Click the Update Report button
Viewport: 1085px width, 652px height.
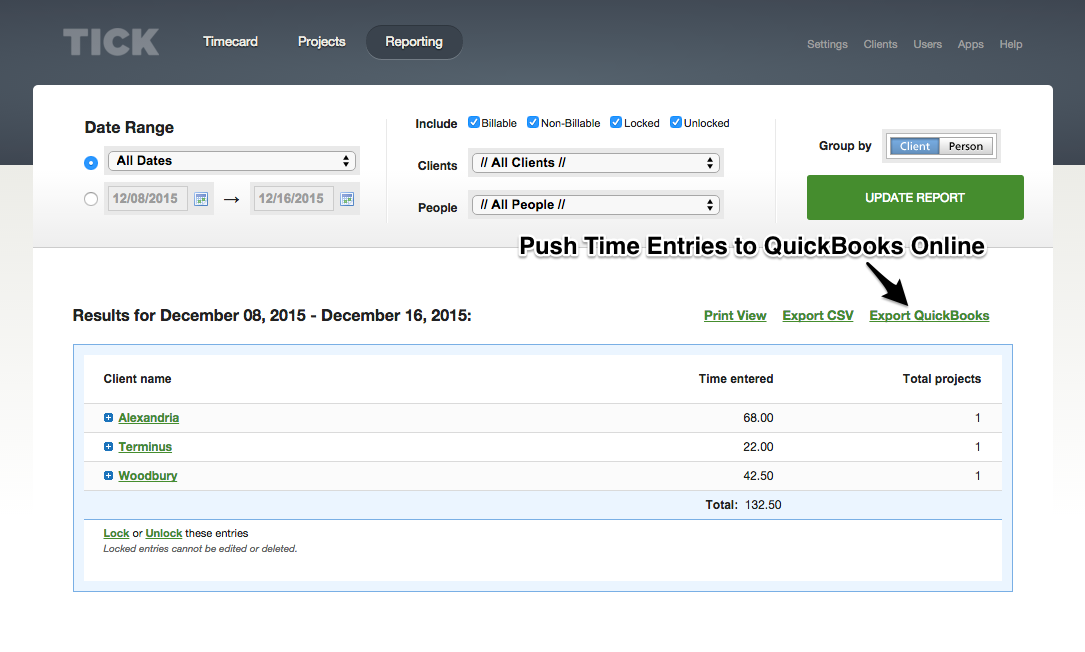coord(914,197)
